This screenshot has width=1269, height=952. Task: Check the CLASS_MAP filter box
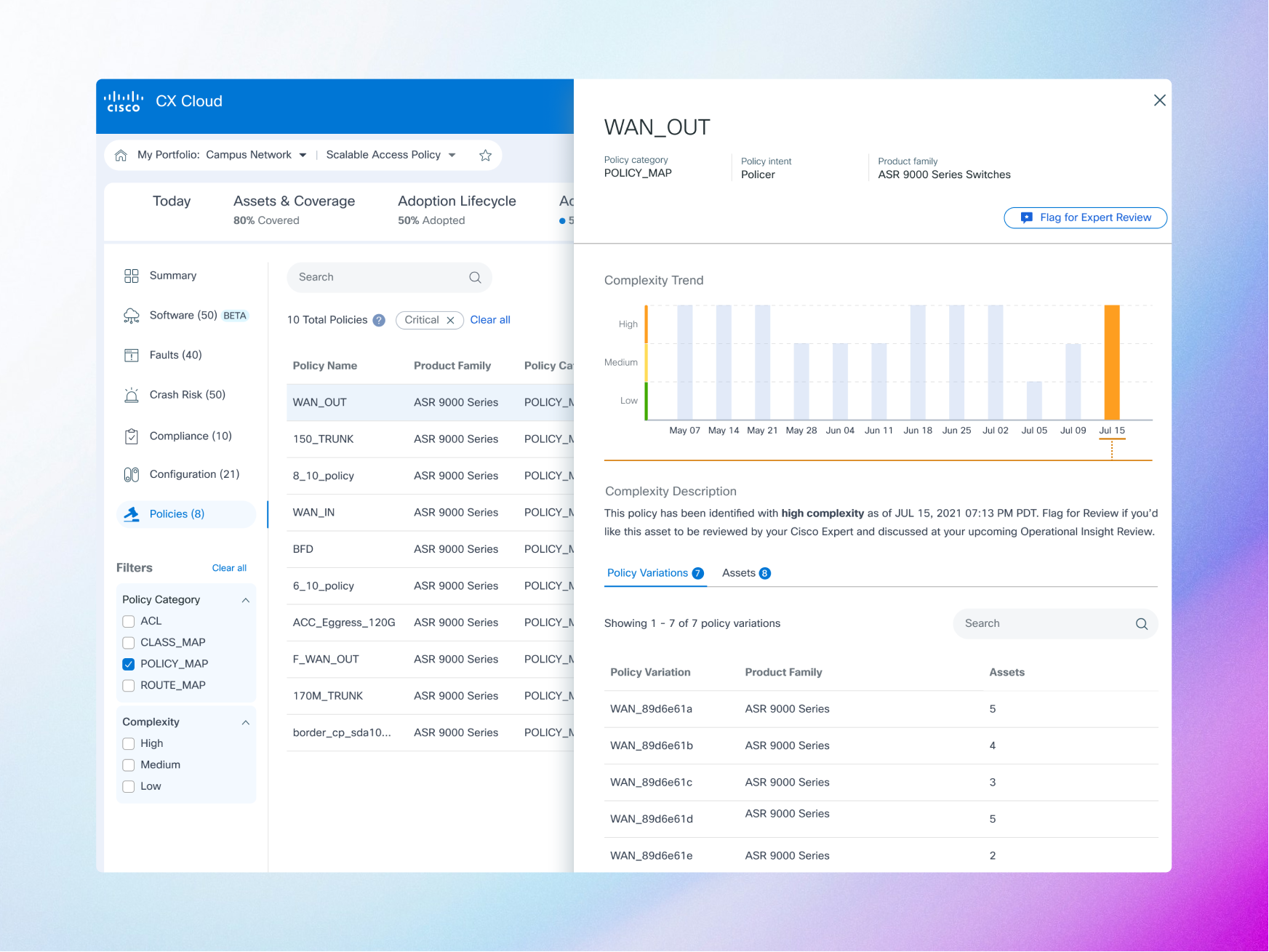point(129,643)
